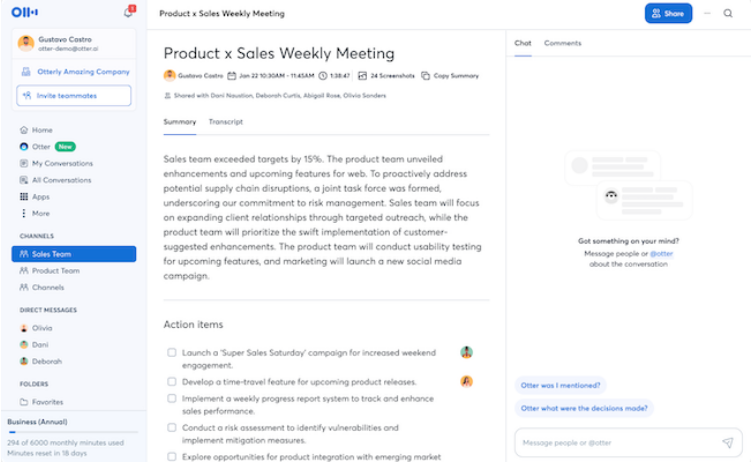This screenshot has height=462, width=751.
Task: Open My Conversations list
Action: 60,163
